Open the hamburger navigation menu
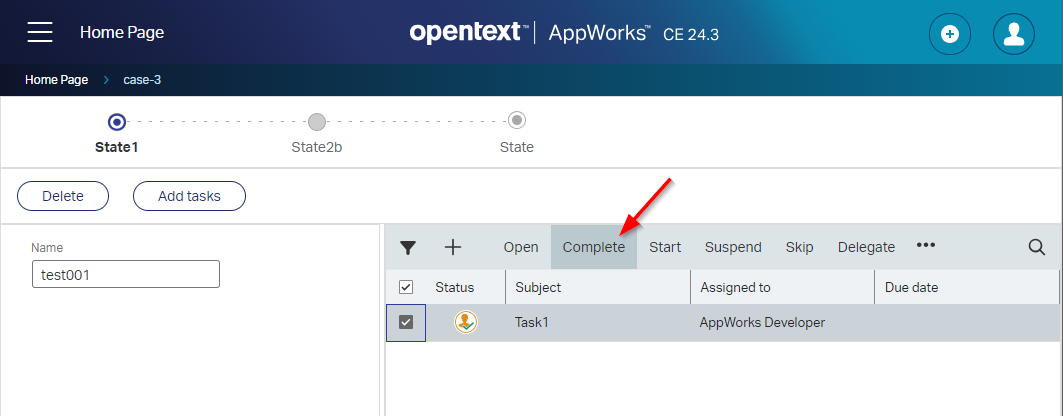The image size is (1063, 416). click(x=40, y=33)
